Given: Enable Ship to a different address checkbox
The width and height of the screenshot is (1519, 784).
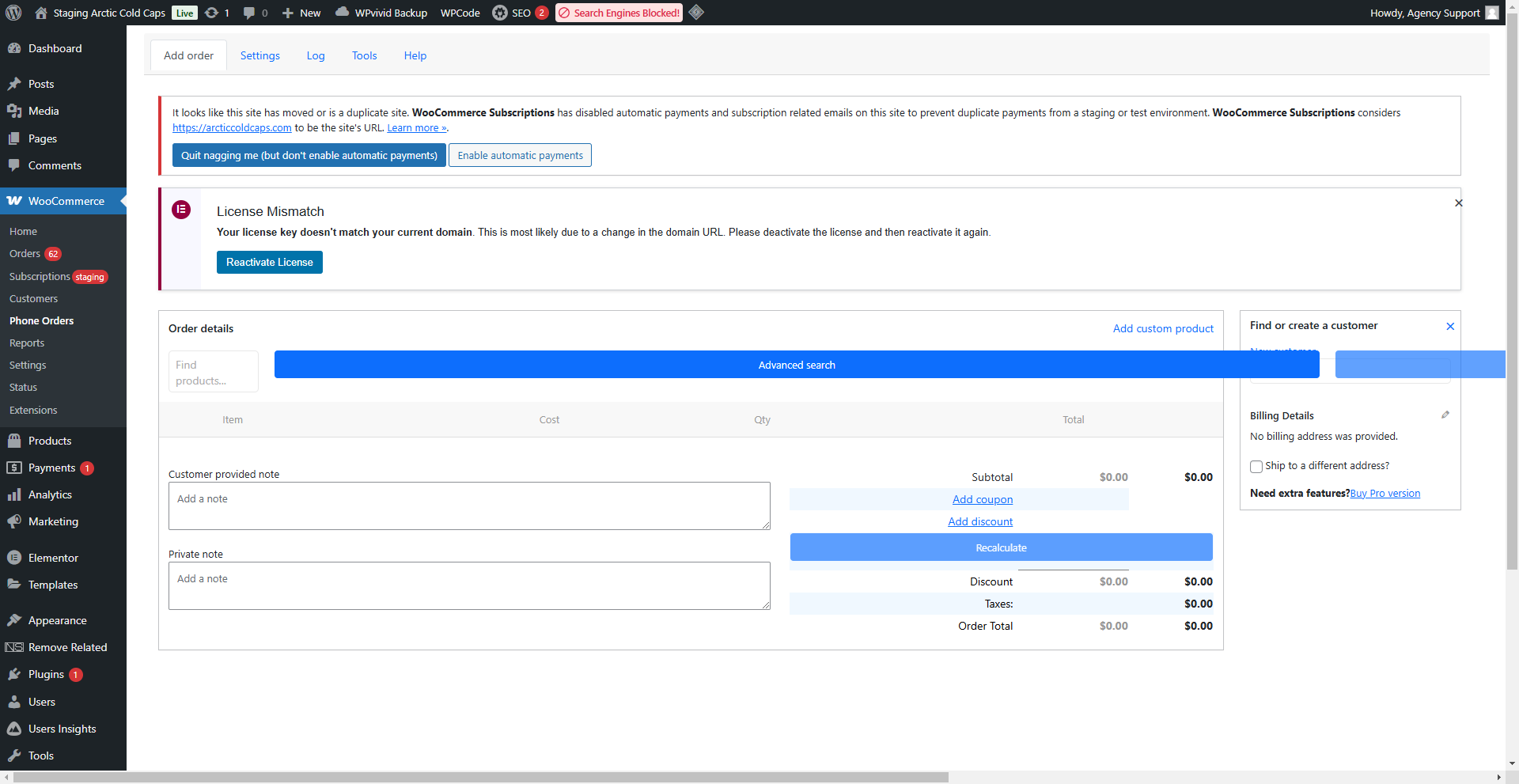Looking at the screenshot, I should pyautogui.click(x=1256, y=466).
